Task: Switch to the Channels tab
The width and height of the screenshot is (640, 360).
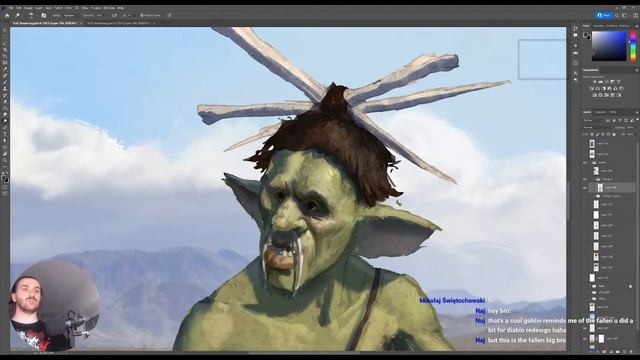Action: pos(600,112)
